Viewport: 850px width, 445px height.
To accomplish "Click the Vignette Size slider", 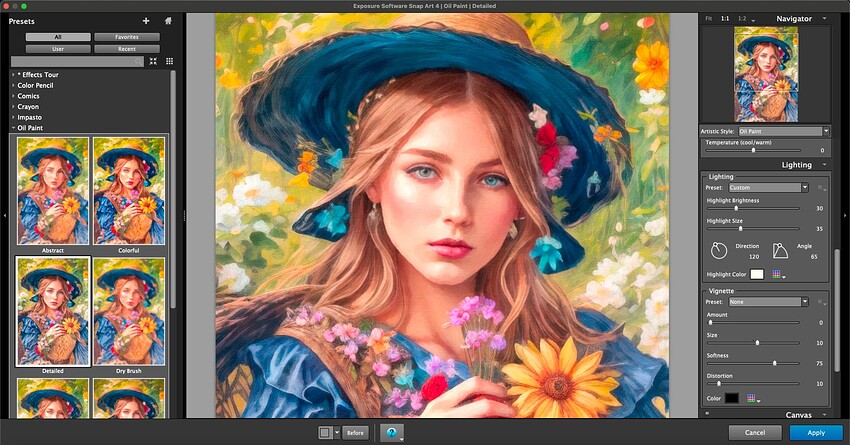I will (x=753, y=343).
